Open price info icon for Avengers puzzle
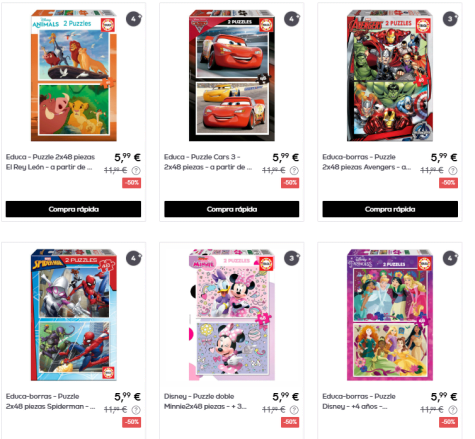 [453, 171]
